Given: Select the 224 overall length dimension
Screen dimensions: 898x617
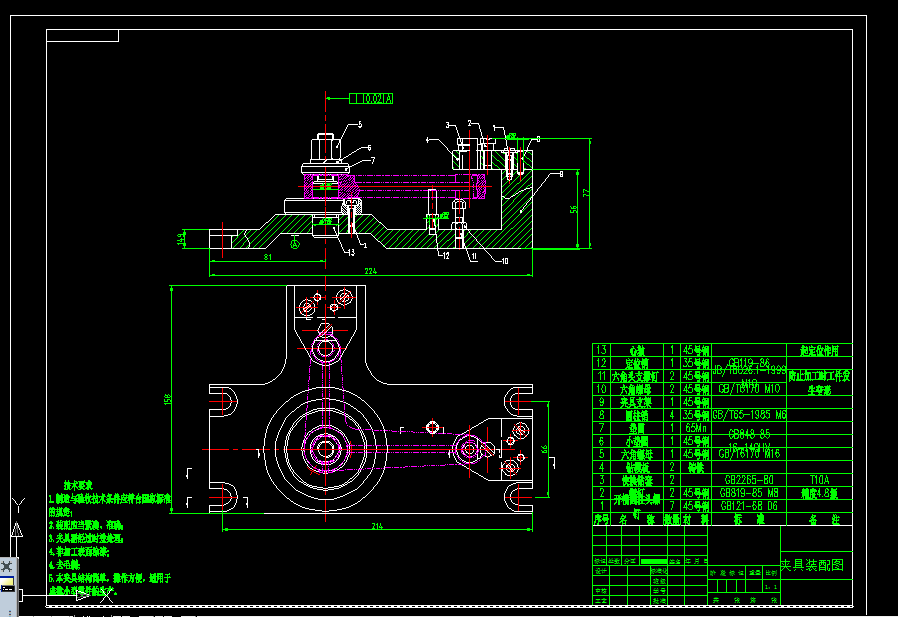Looking at the screenshot, I should pos(371,271).
